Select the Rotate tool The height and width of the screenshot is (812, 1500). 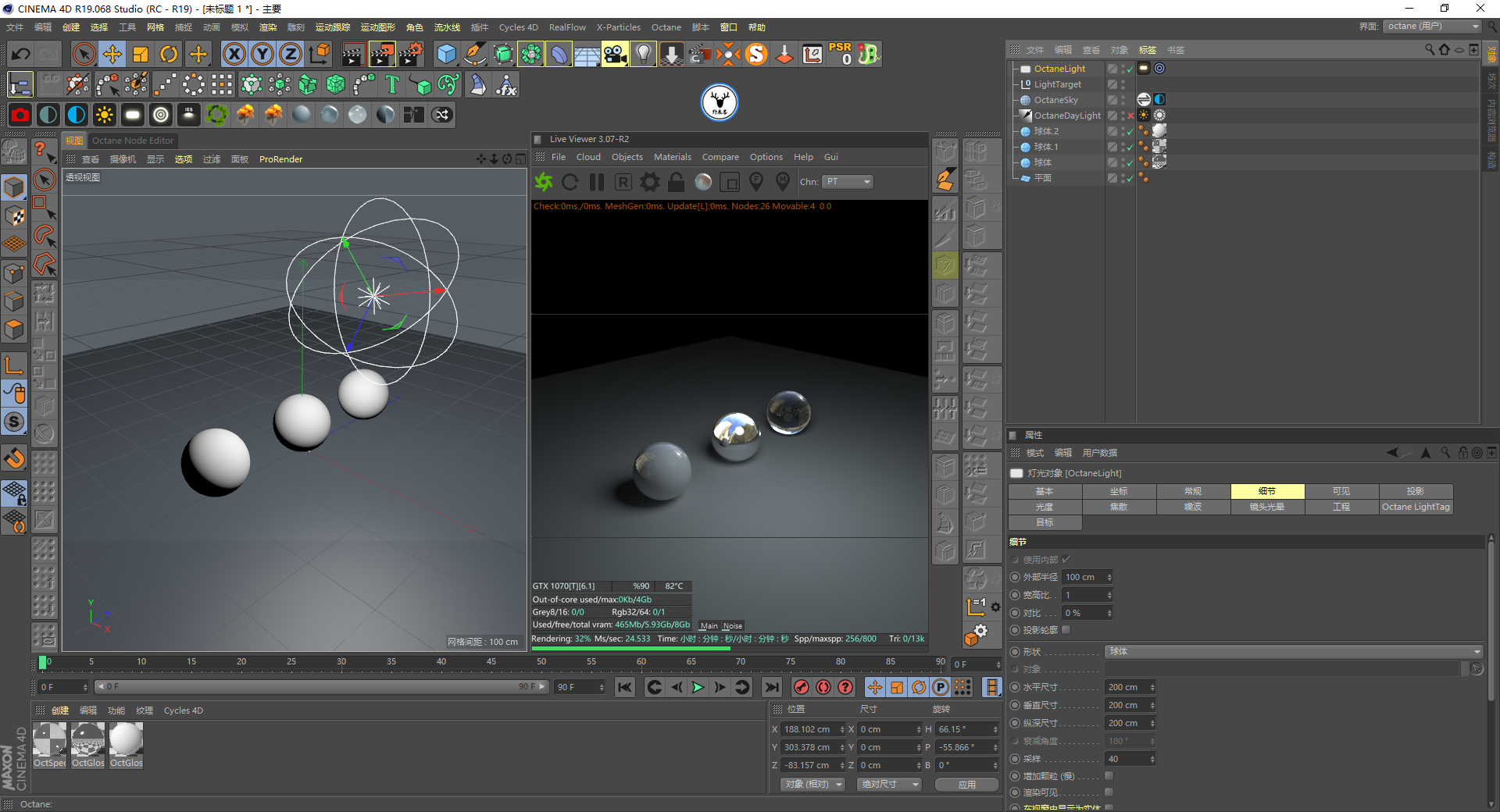169,54
